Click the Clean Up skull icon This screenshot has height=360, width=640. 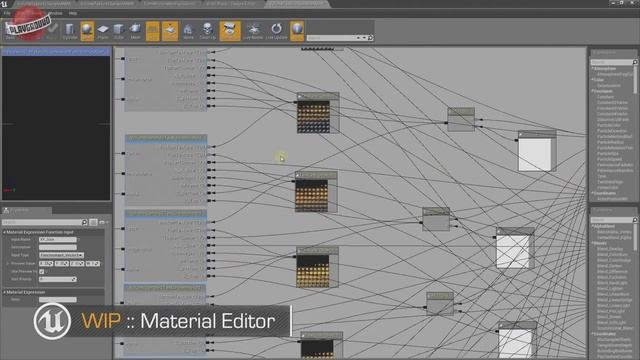coord(207,31)
